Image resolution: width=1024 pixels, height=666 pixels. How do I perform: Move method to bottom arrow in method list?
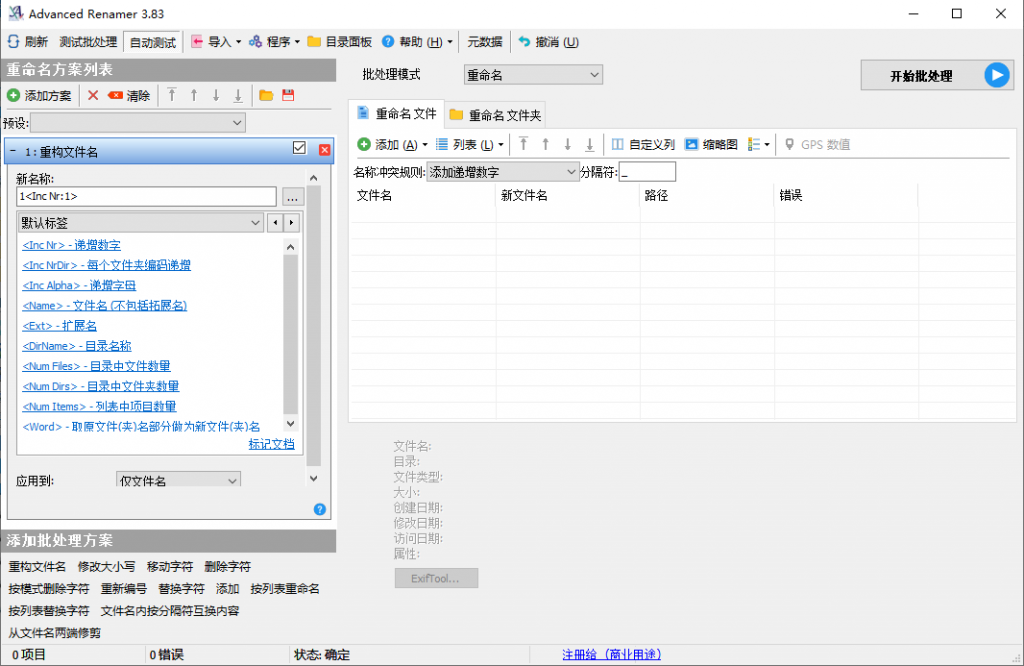238,95
